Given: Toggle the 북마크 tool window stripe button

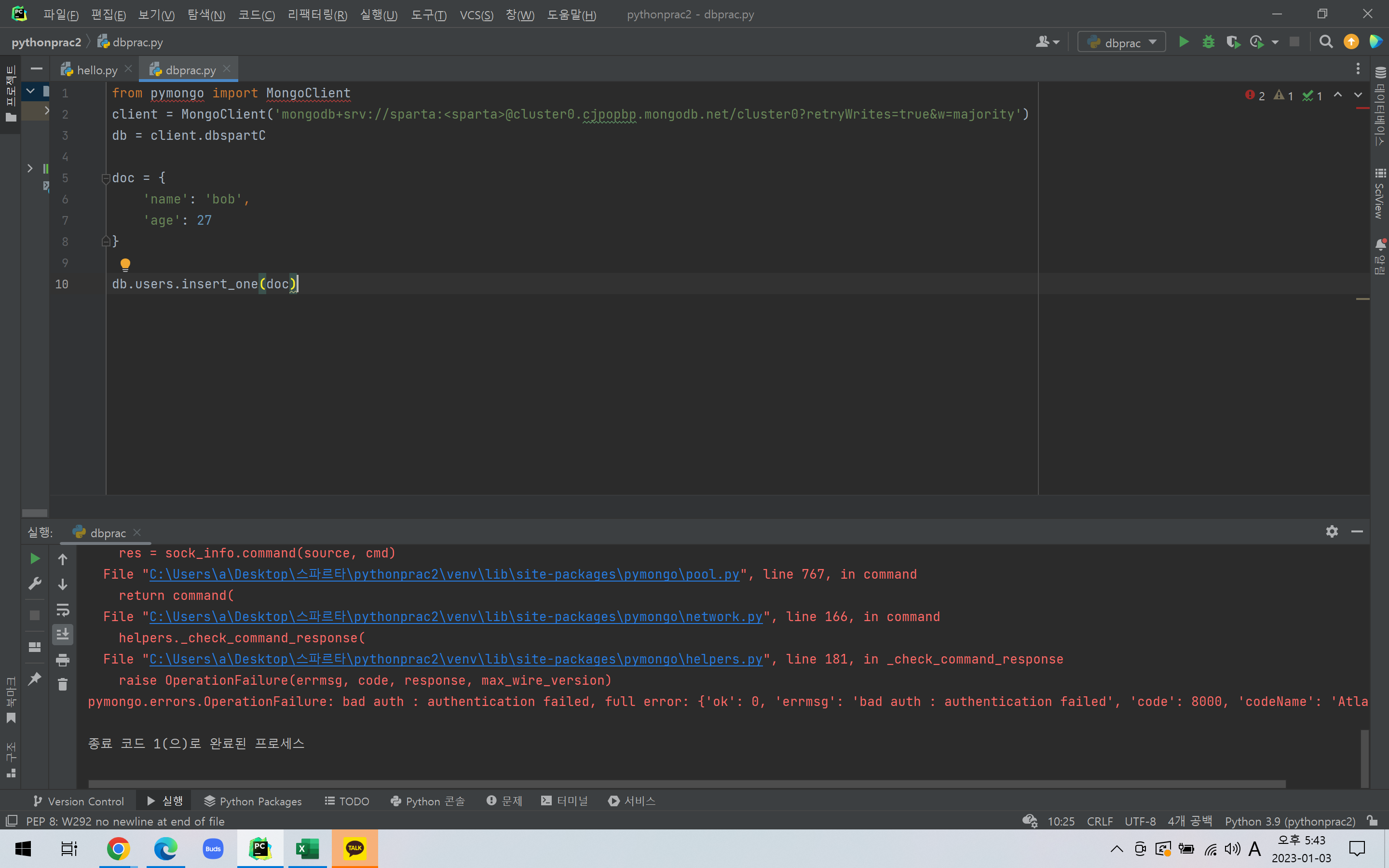Looking at the screenshot, I should click(10, 700).
